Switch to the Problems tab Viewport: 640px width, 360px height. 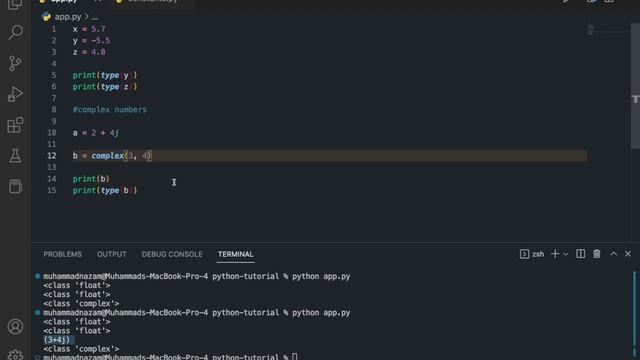(x=62, y=254)
